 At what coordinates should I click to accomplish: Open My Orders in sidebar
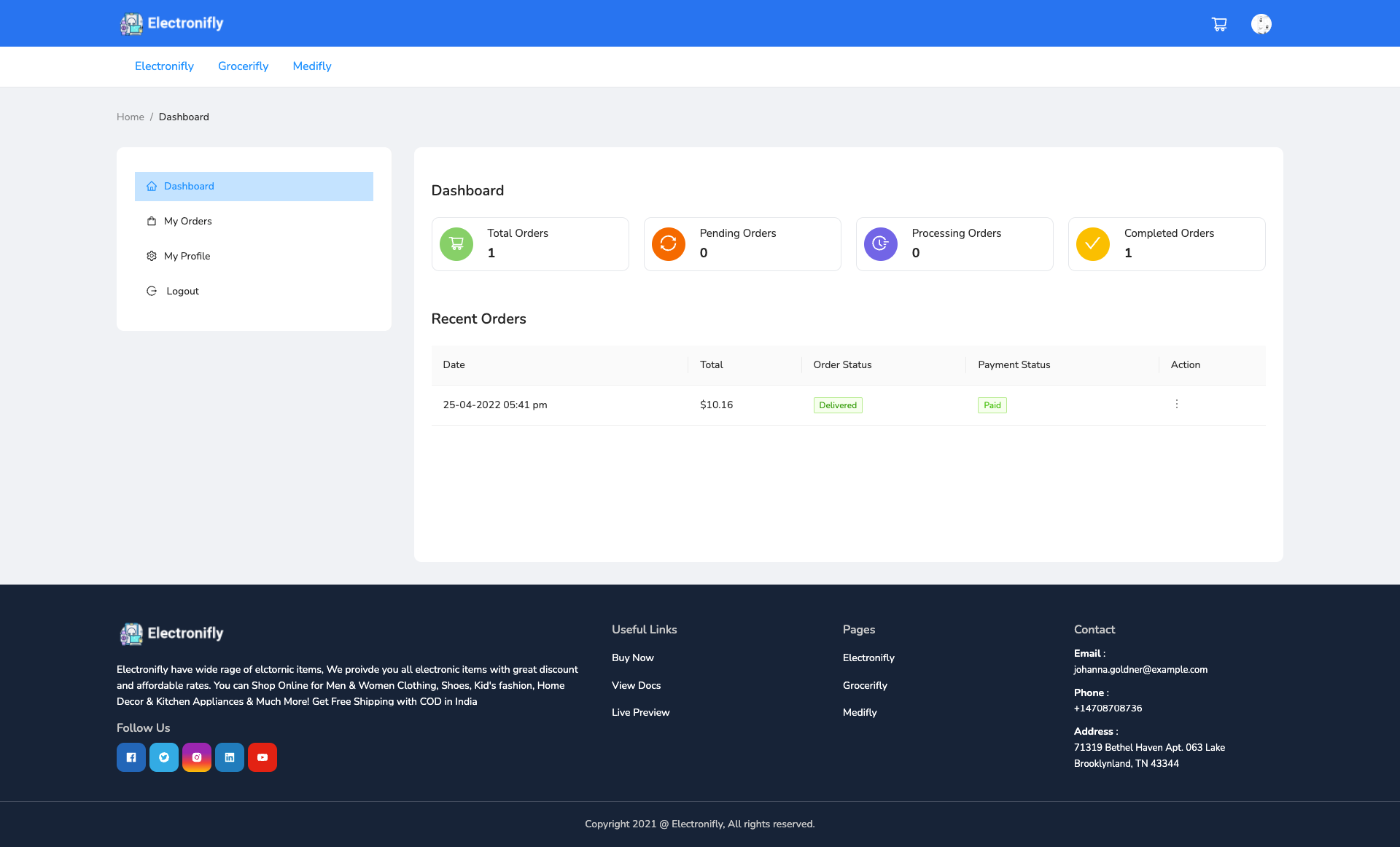[x=187, y=222]
